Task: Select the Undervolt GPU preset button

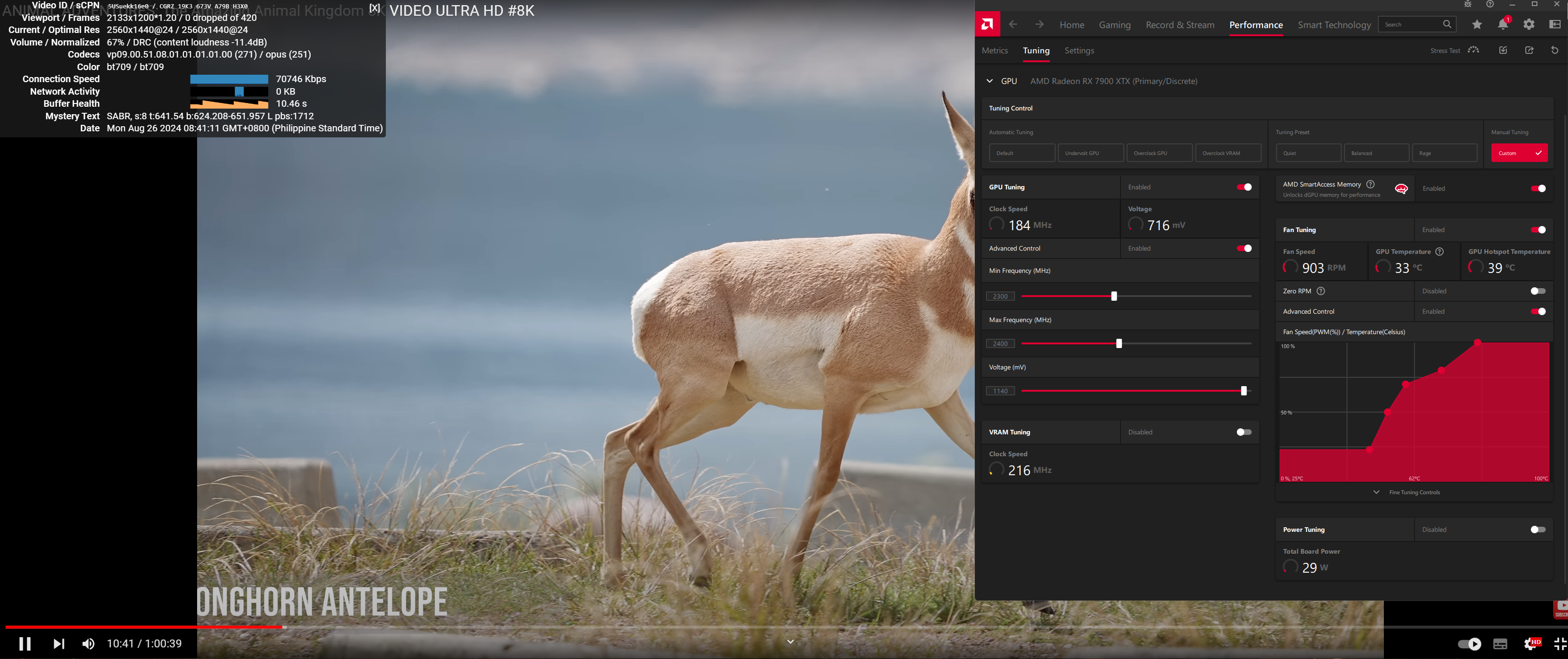Action: click(1090, 153)
